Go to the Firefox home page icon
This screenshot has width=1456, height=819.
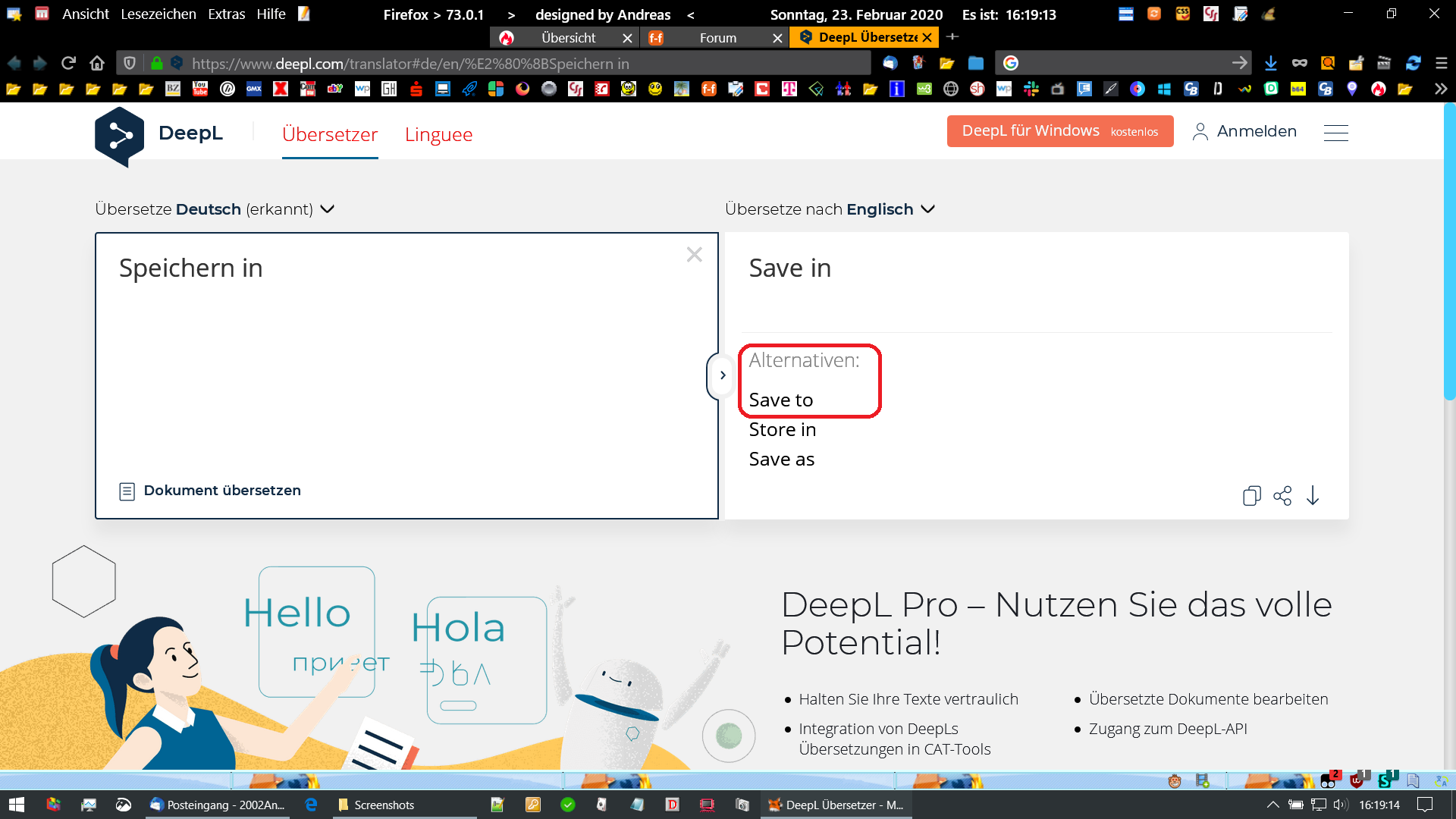(97, 63)
